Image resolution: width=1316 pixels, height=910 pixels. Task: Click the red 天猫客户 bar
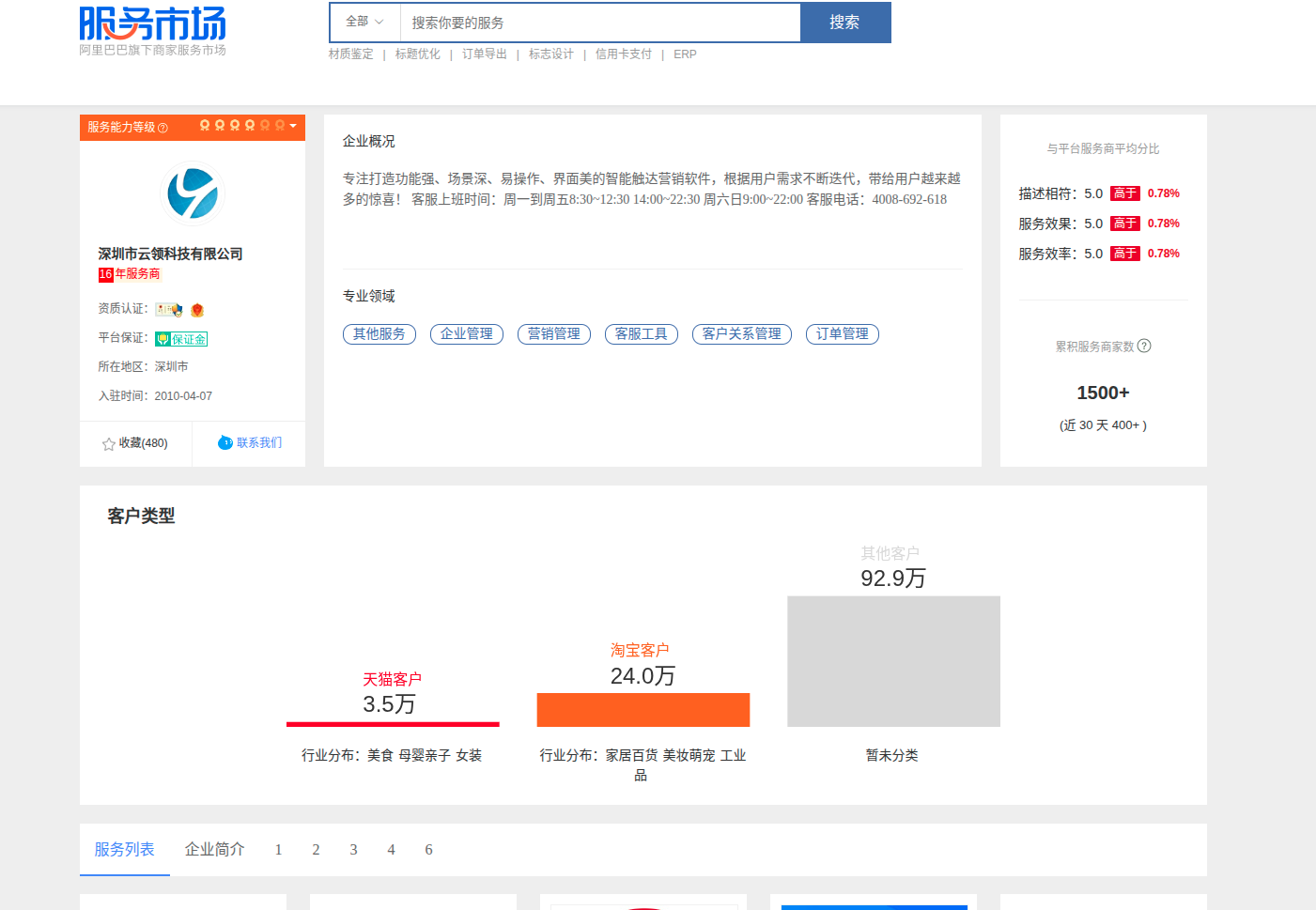pos(393,724)
